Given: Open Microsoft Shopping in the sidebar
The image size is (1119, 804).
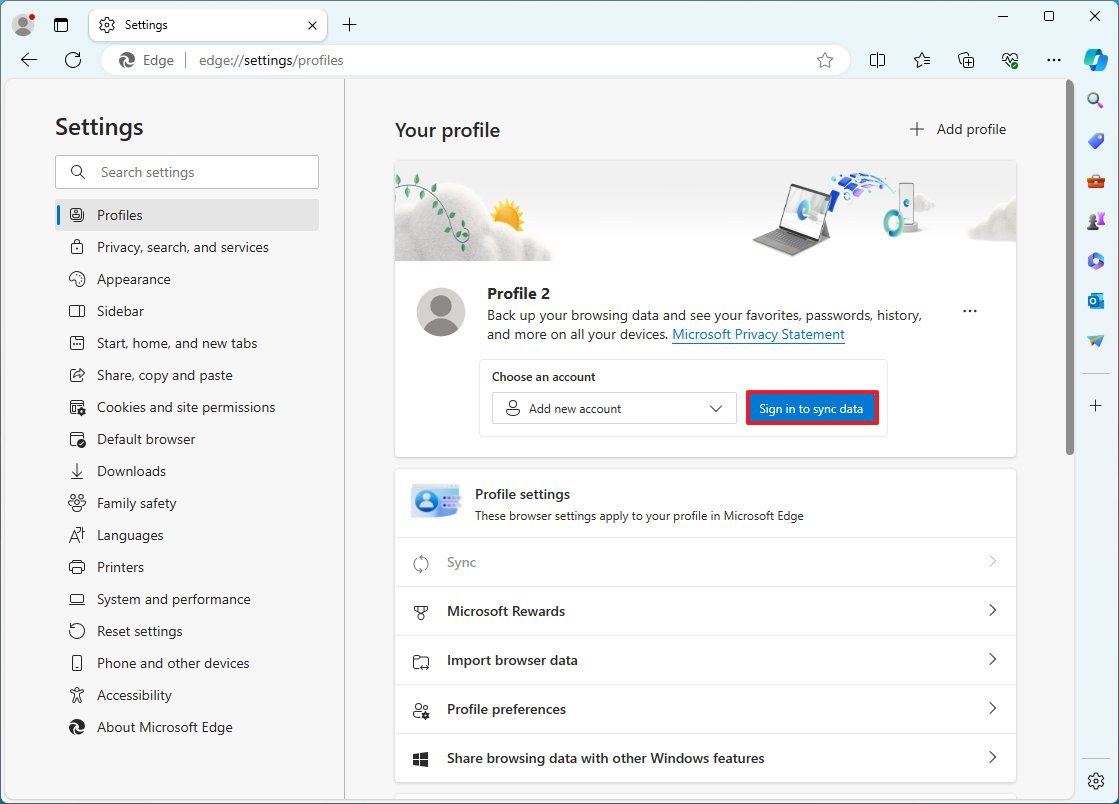Looking at the screenshot, I should click(x=1095, y=140).
